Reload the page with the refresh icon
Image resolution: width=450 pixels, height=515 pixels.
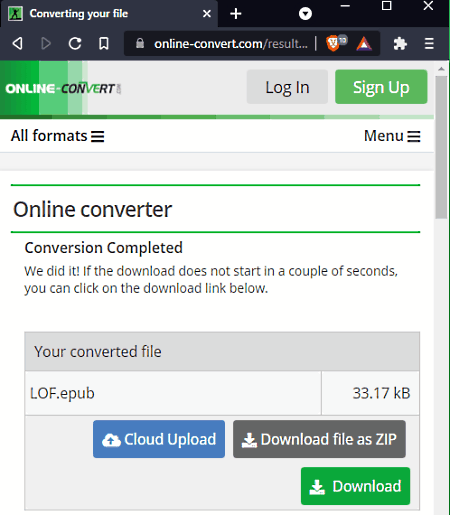pyautogui.click(x=75, y=43)
